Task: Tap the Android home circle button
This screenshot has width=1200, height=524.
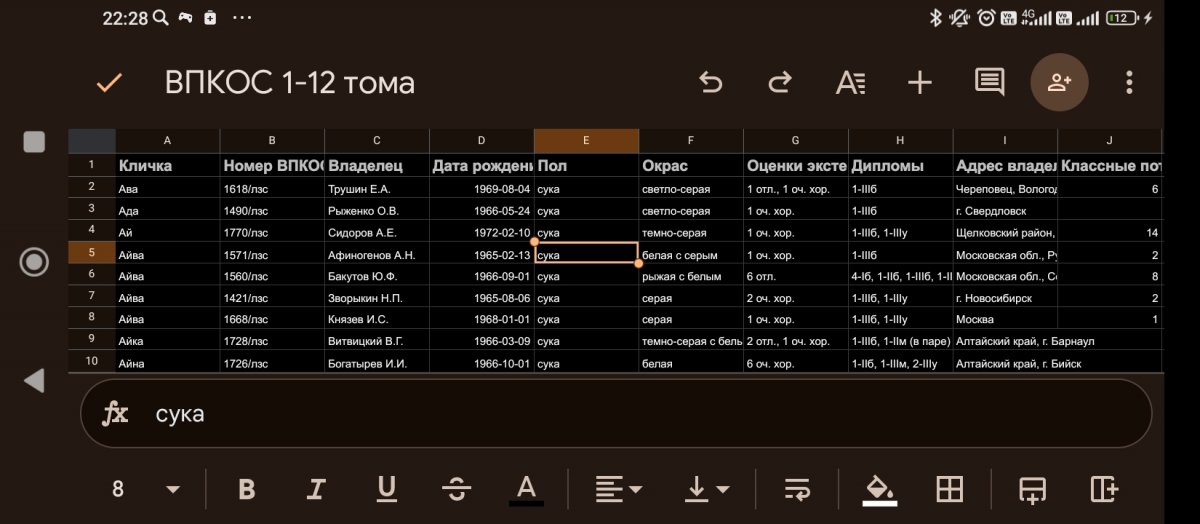Action: (34, 262)
